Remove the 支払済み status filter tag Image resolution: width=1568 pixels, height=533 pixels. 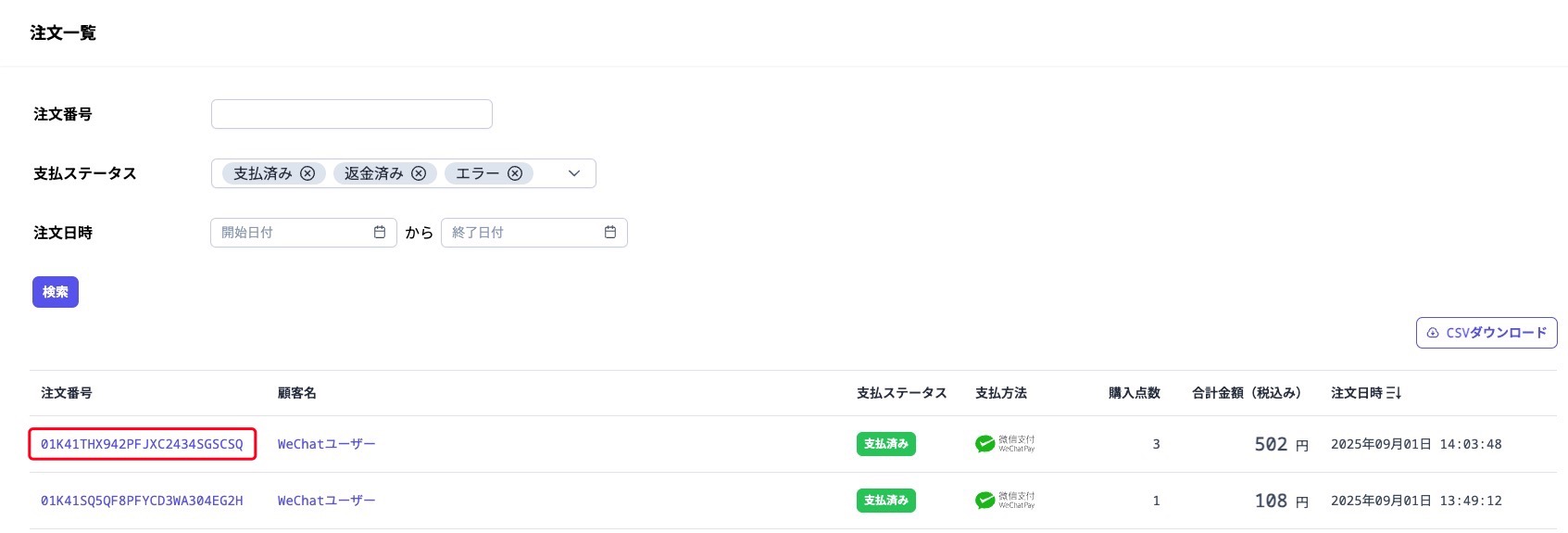[x=307, y=173]
